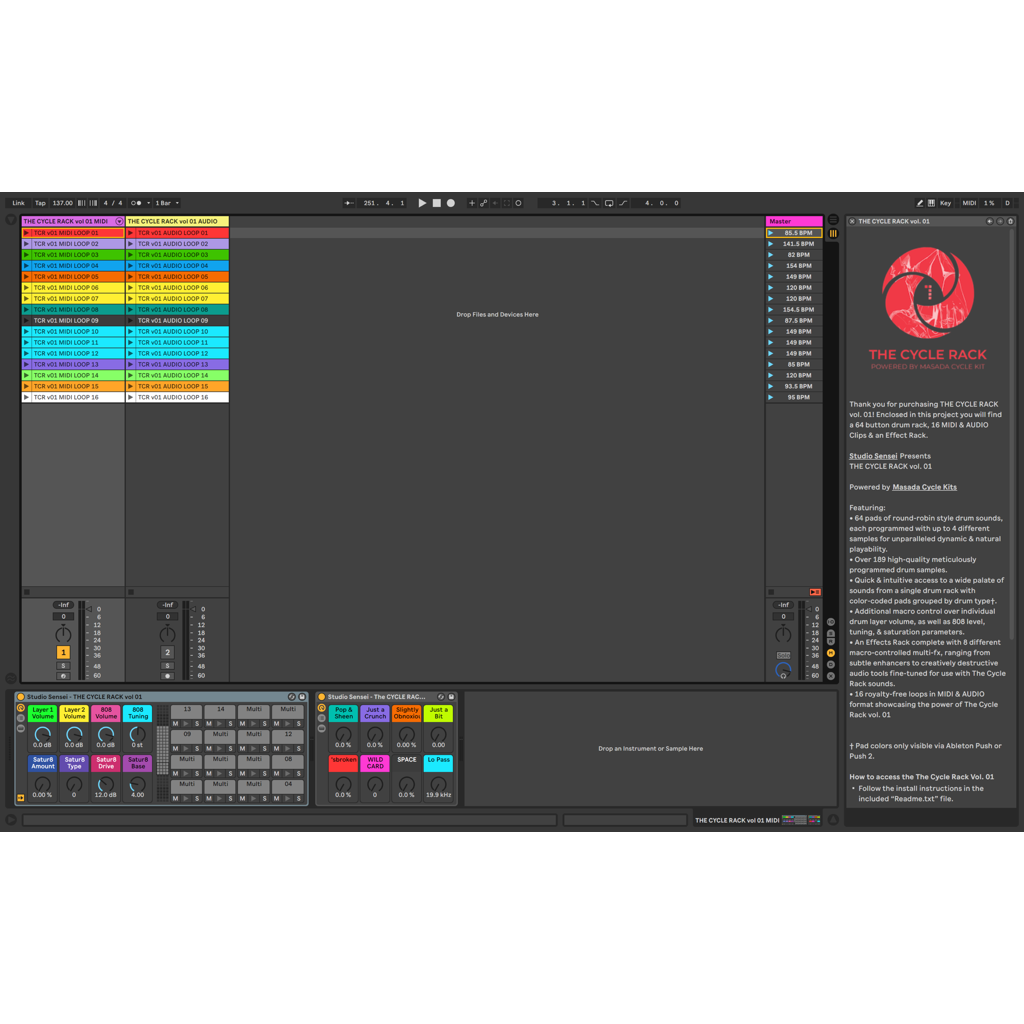Screen dimensions: 1024x1024
Task: Power off the Studio Sensei drum rack
Action: [x=20, y=696]
